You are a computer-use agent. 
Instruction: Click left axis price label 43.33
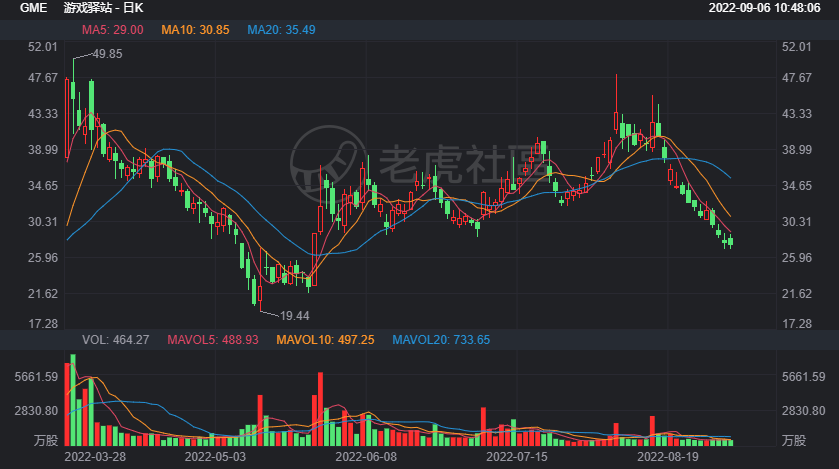point(43,114)
